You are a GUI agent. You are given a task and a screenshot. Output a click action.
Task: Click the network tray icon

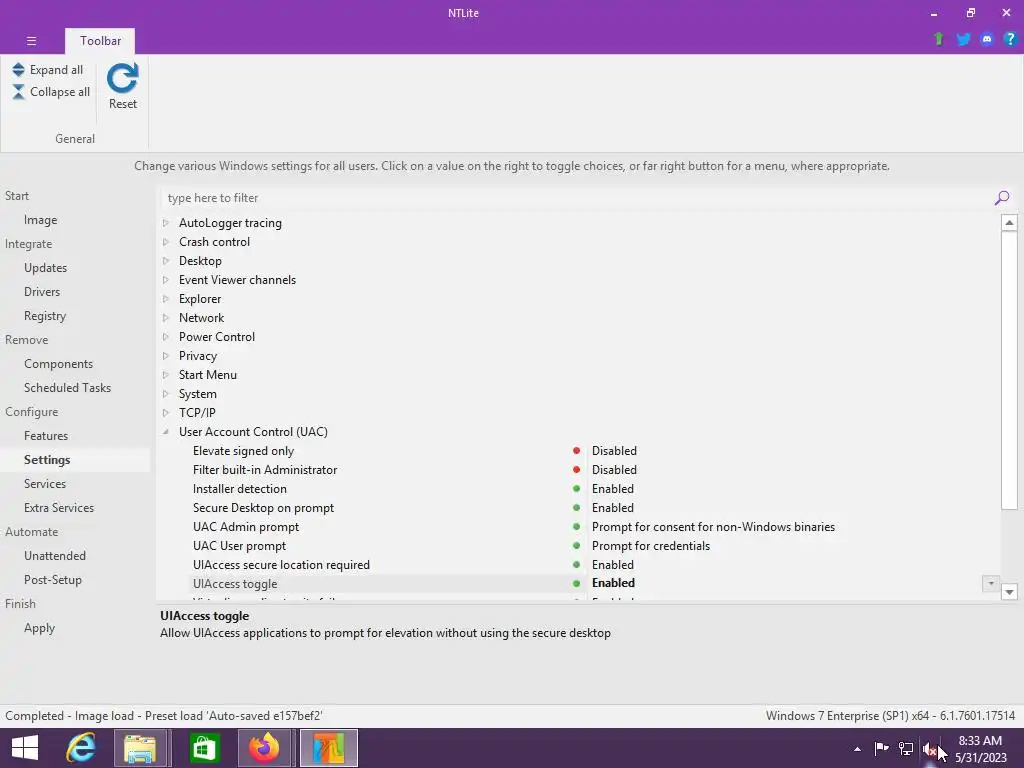pos(905,748)
